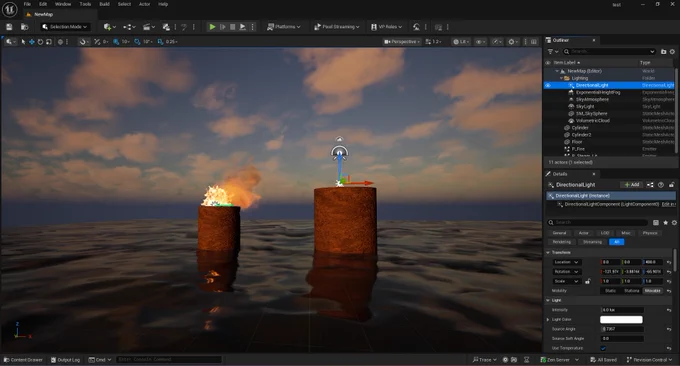
Task: Open the viewport options hamburger menu
Action: pyautogui.click(x=10, y=42)
